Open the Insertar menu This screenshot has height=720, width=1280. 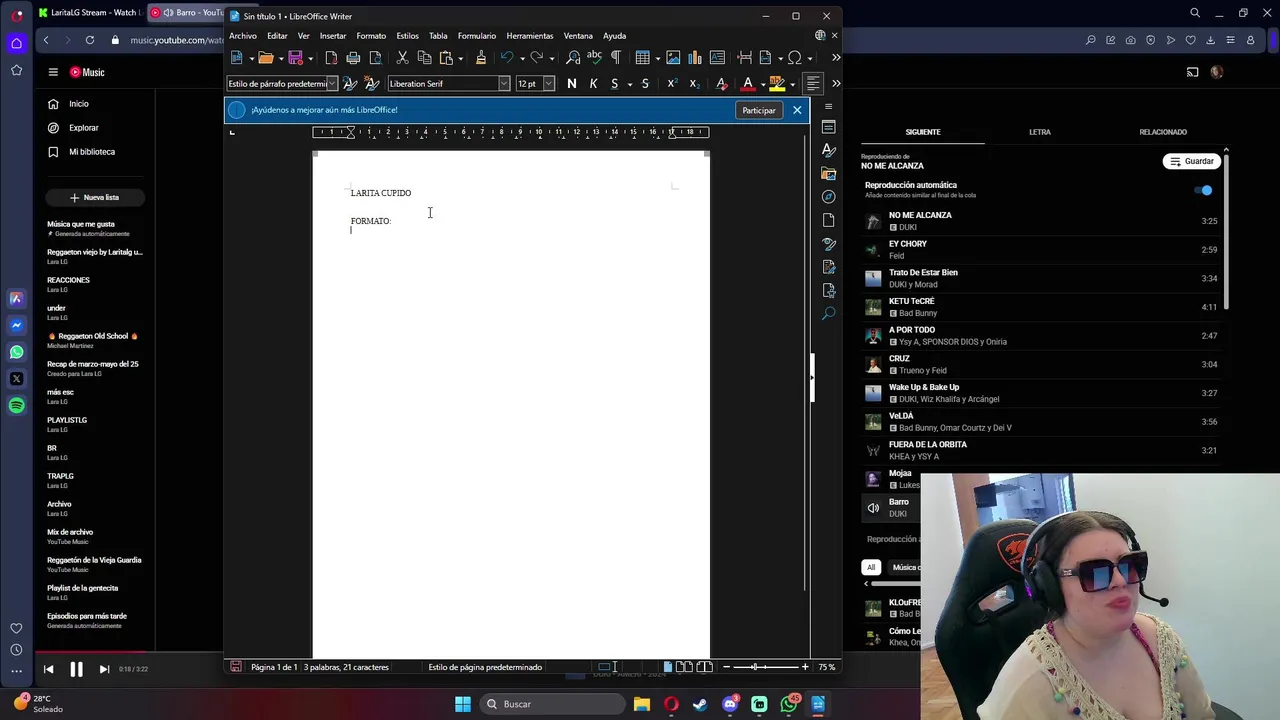pos(333,36)
